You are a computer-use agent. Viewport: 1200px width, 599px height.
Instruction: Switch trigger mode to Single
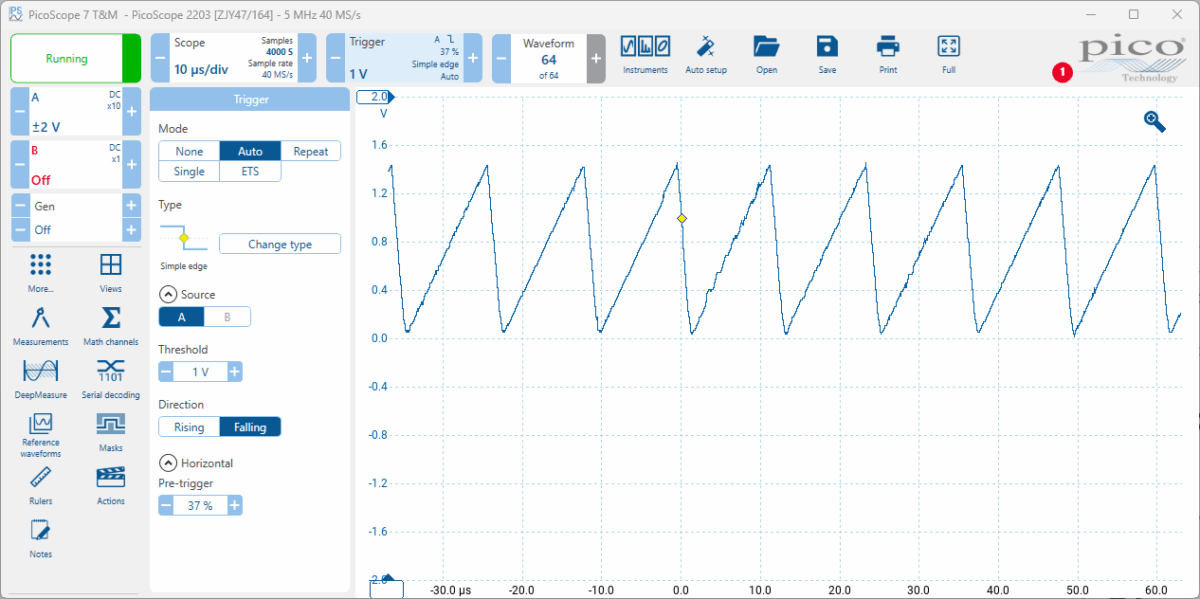189,171
